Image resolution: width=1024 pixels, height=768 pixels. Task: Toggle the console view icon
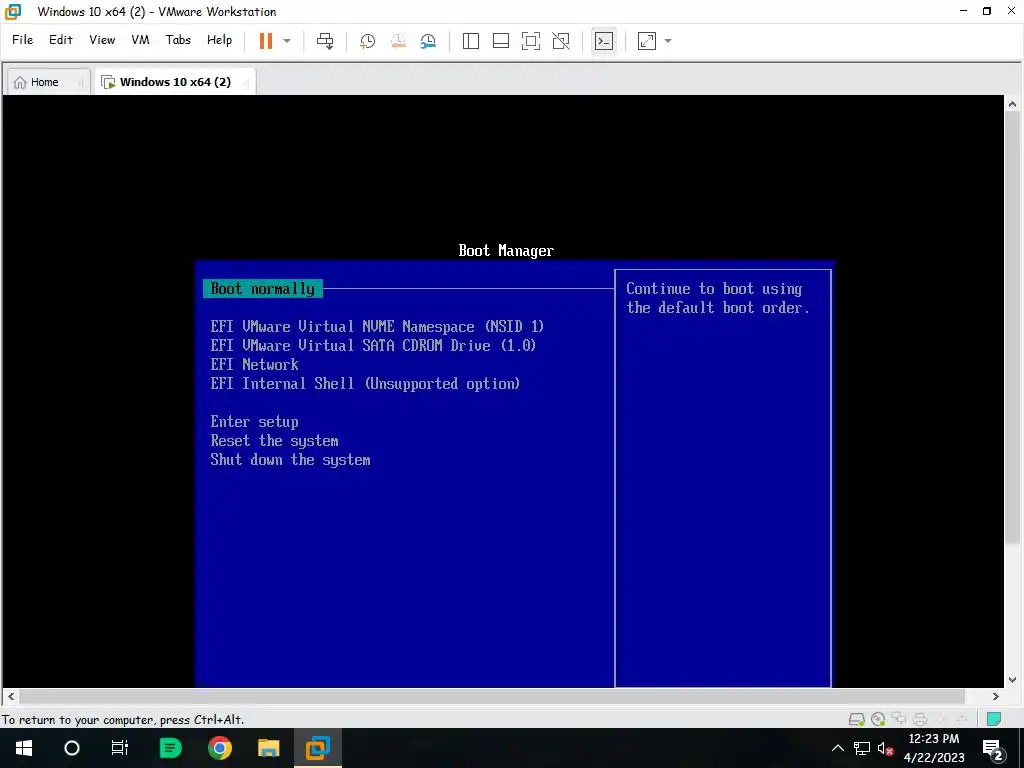click(604, 40)
